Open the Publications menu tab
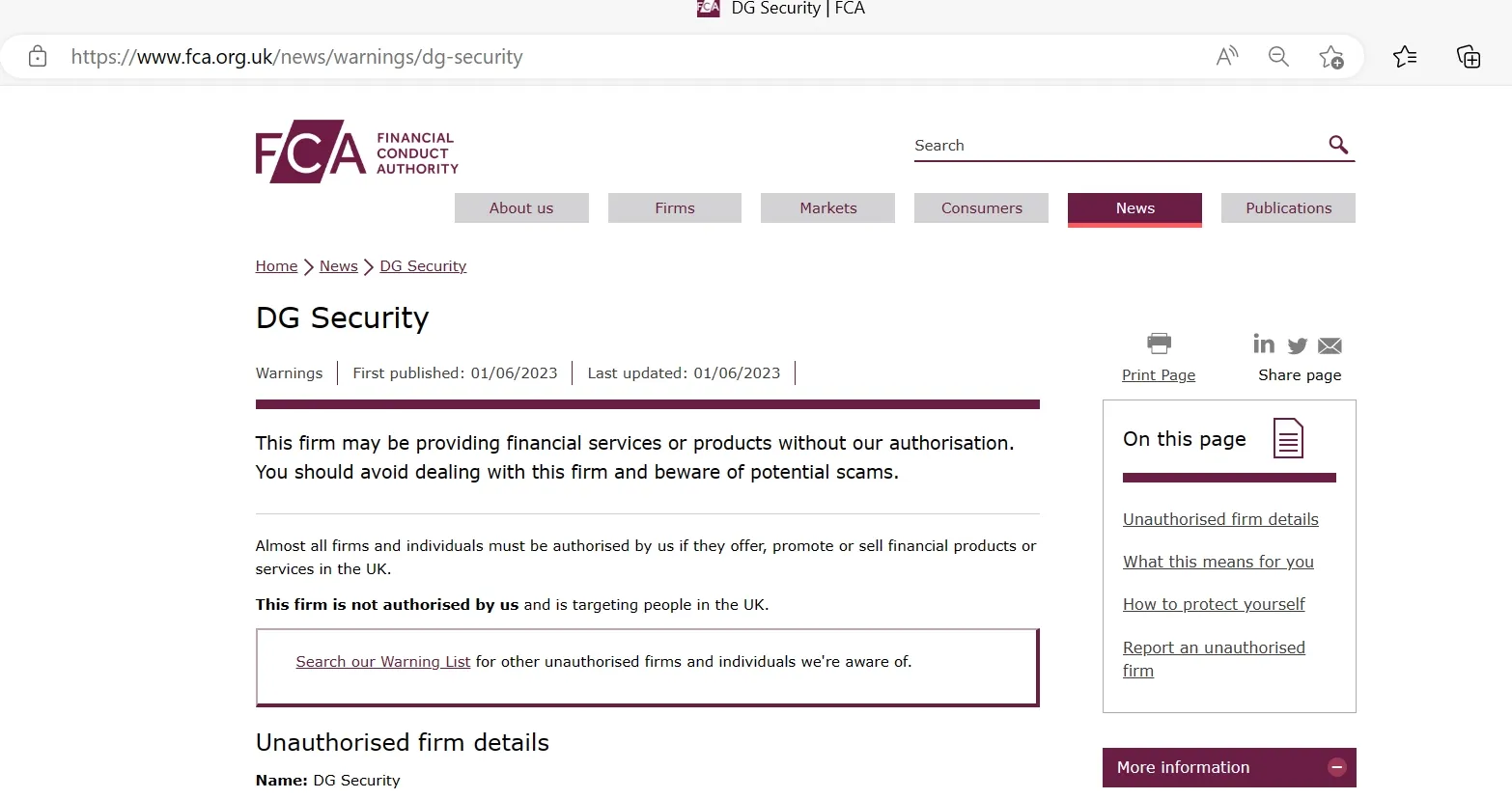The image size is (1512, 799). point(1288,208)
